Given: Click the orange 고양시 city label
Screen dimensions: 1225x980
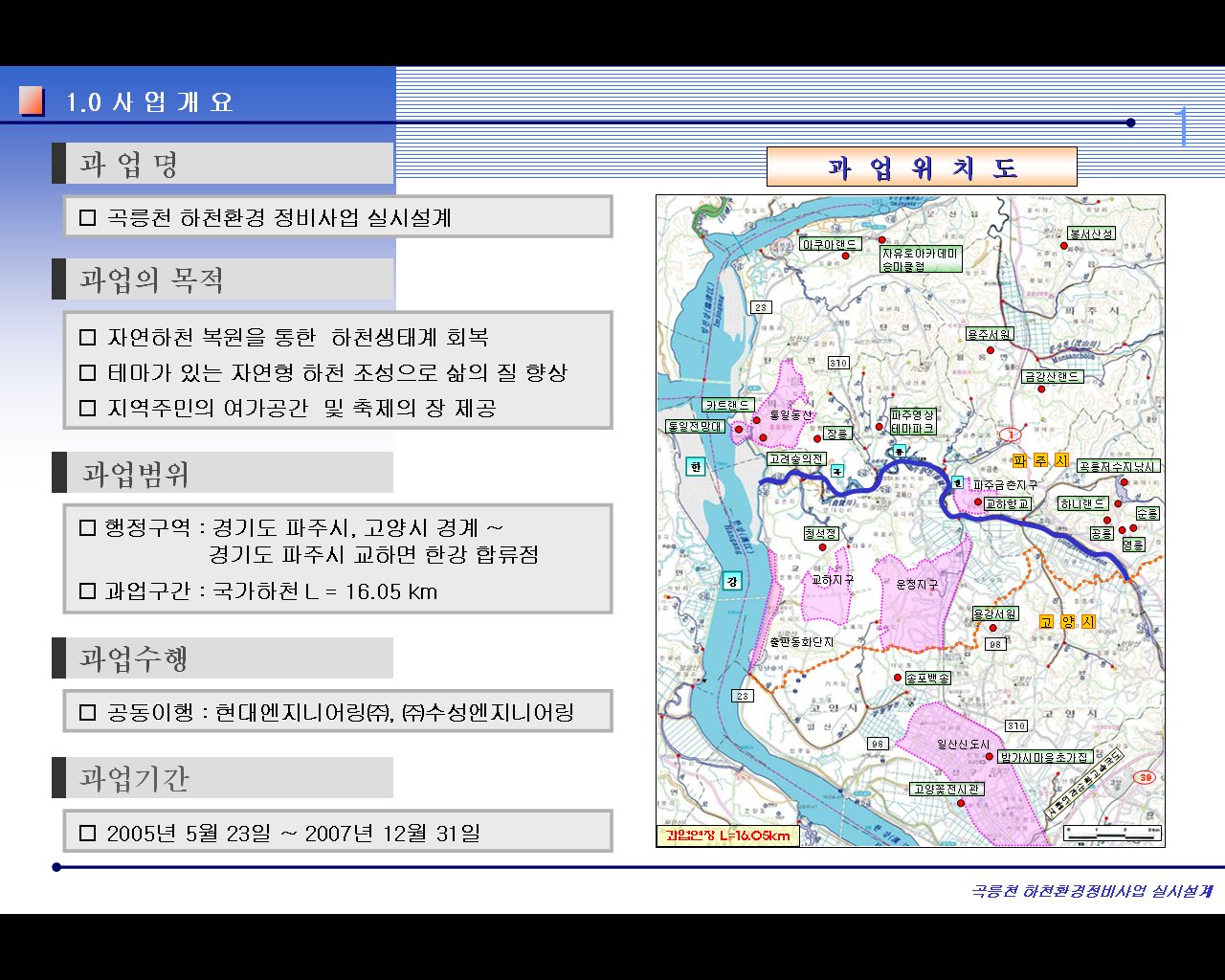Looking at the screenshot, I should point(1067,621).
